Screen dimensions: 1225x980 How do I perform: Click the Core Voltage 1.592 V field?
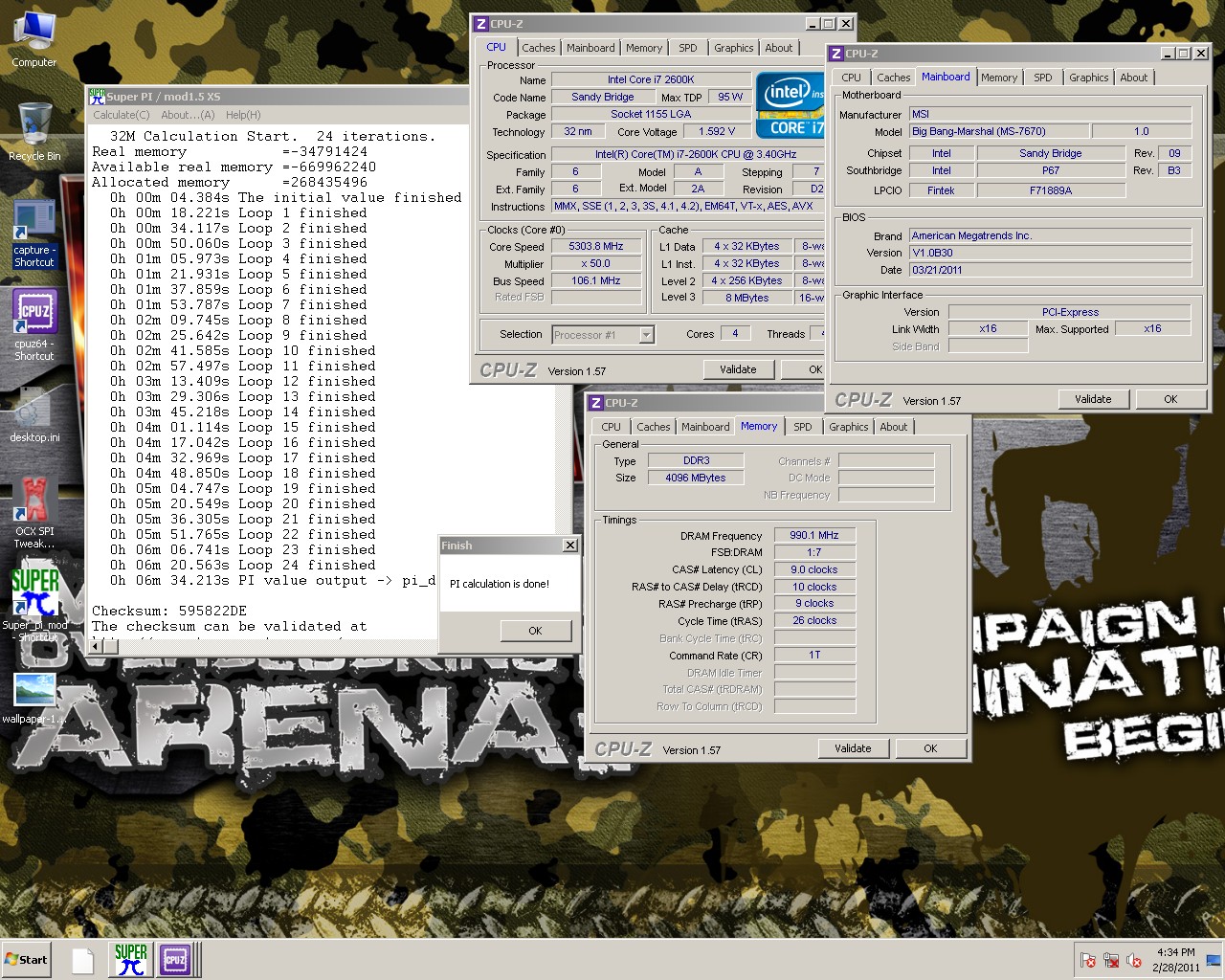[717, 131]
